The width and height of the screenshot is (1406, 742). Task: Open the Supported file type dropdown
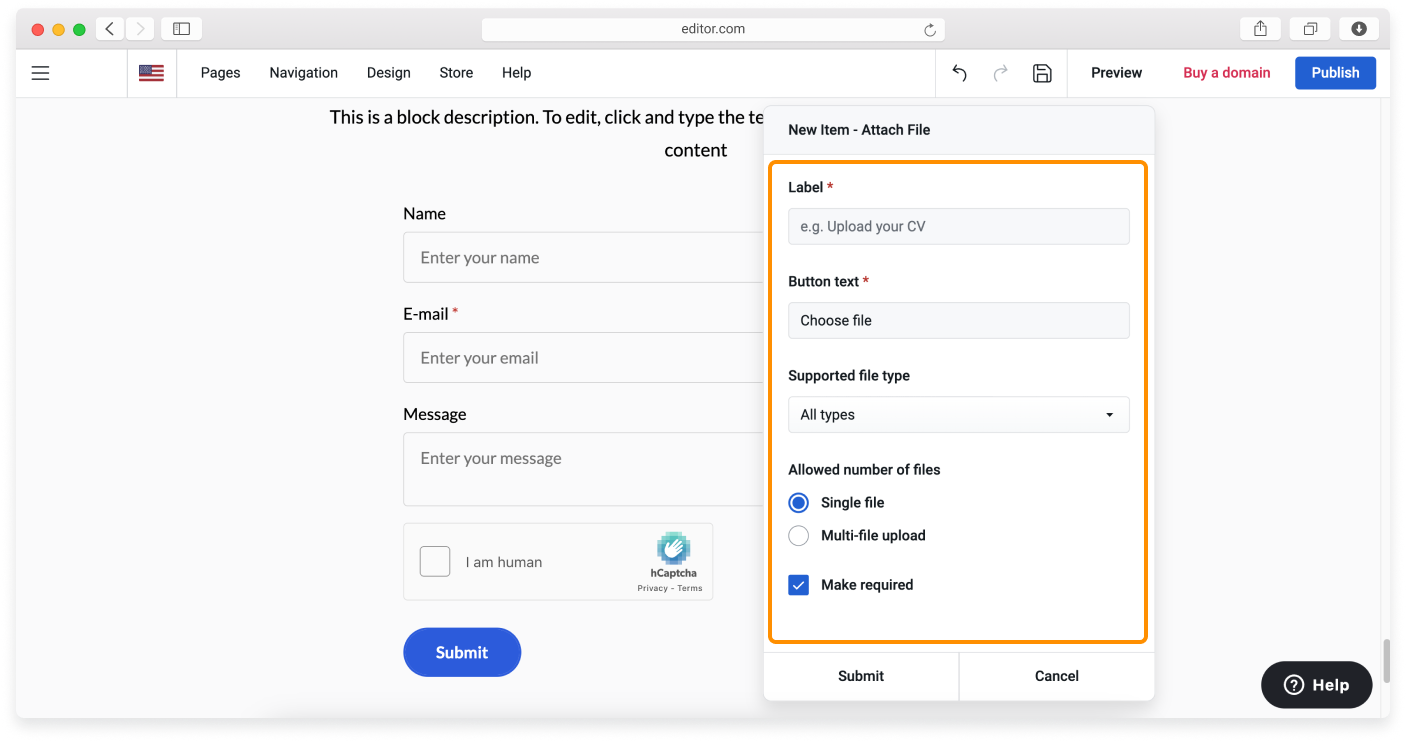click(x=958, y=415)
